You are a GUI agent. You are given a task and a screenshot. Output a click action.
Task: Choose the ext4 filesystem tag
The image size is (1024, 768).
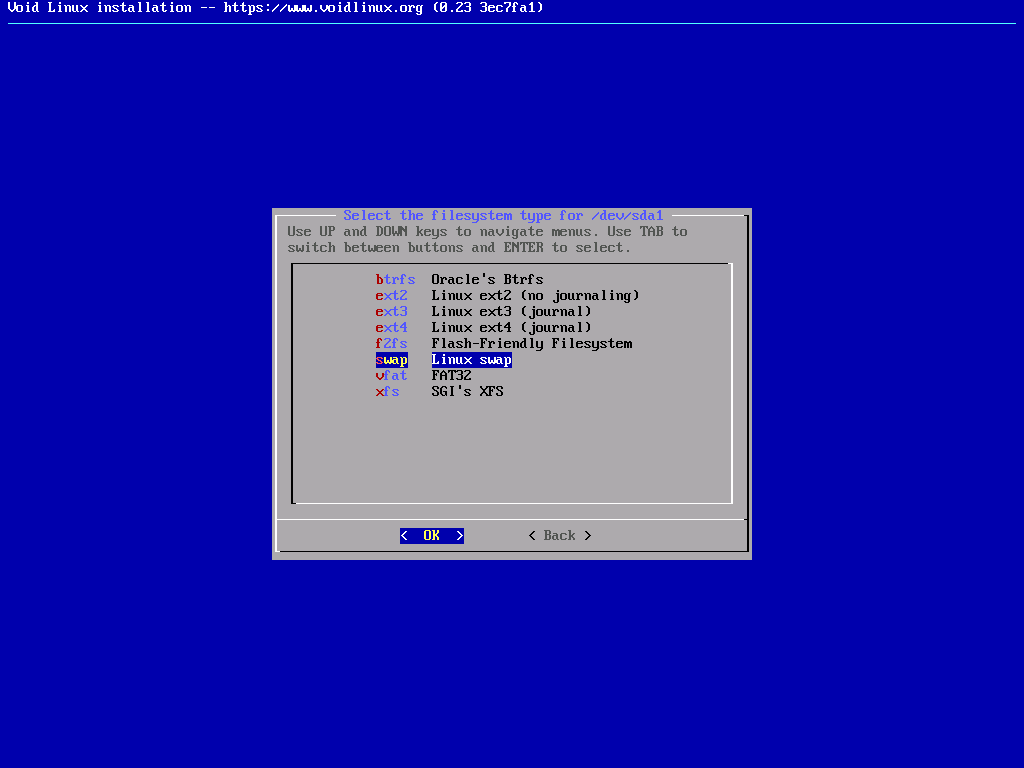click(x=391, y=328)
